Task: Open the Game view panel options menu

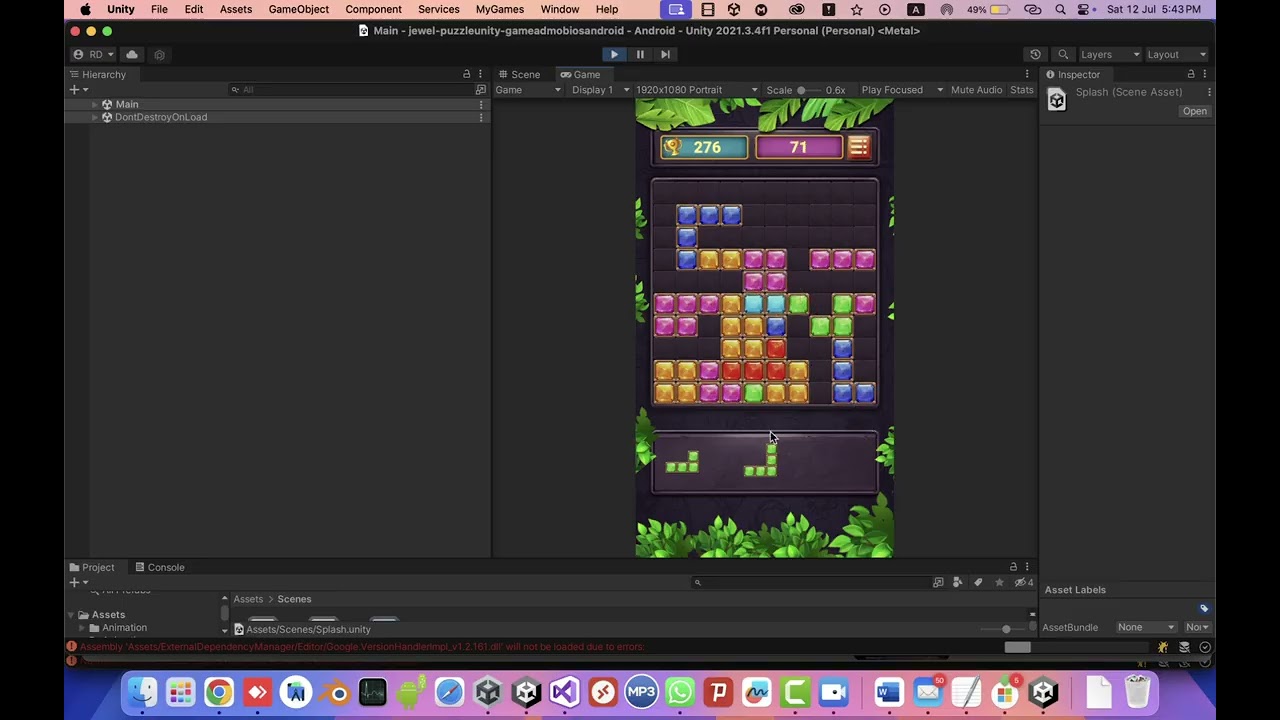Action: (1026, 74)
